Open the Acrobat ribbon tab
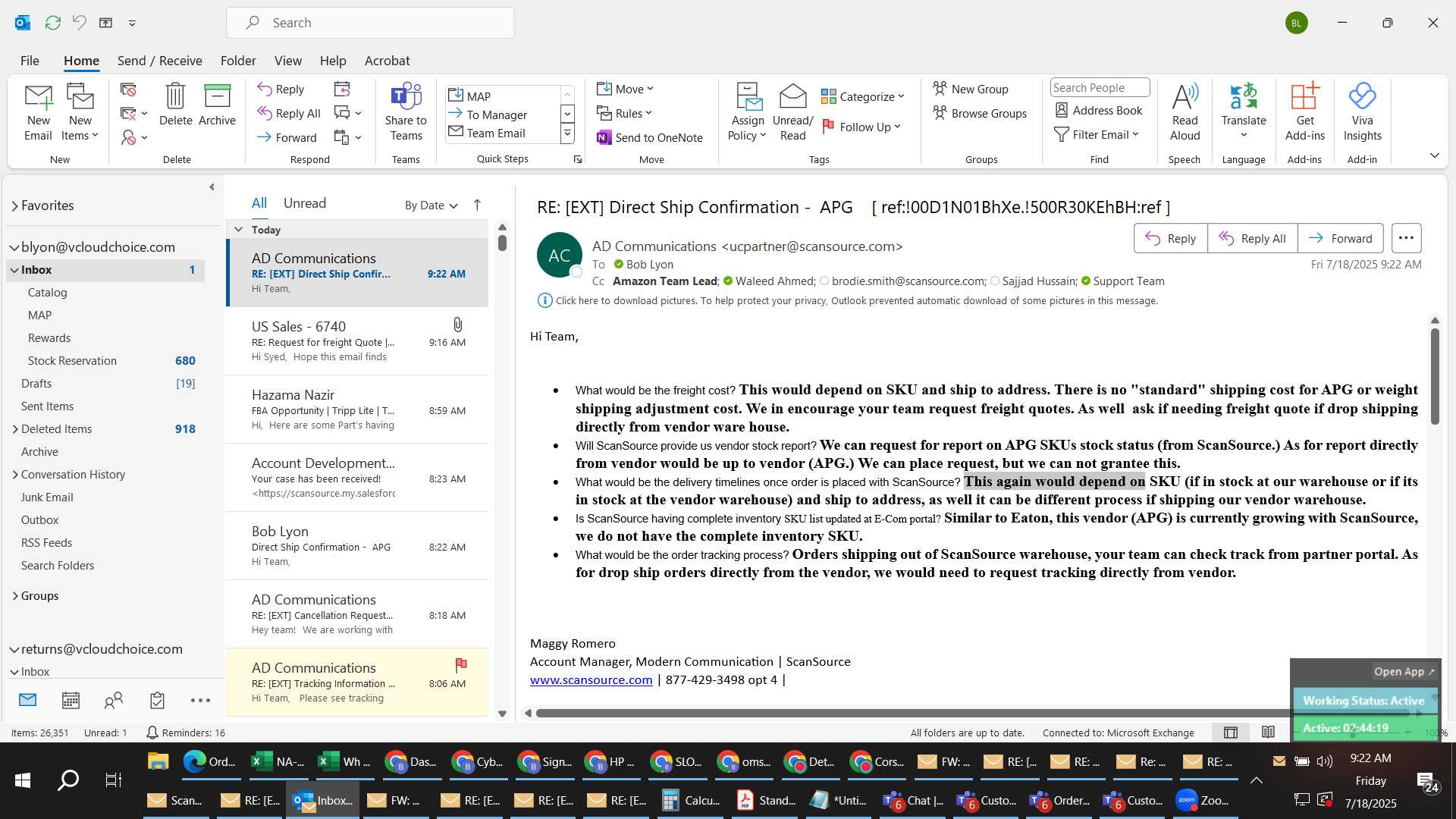 pos(387,61)
